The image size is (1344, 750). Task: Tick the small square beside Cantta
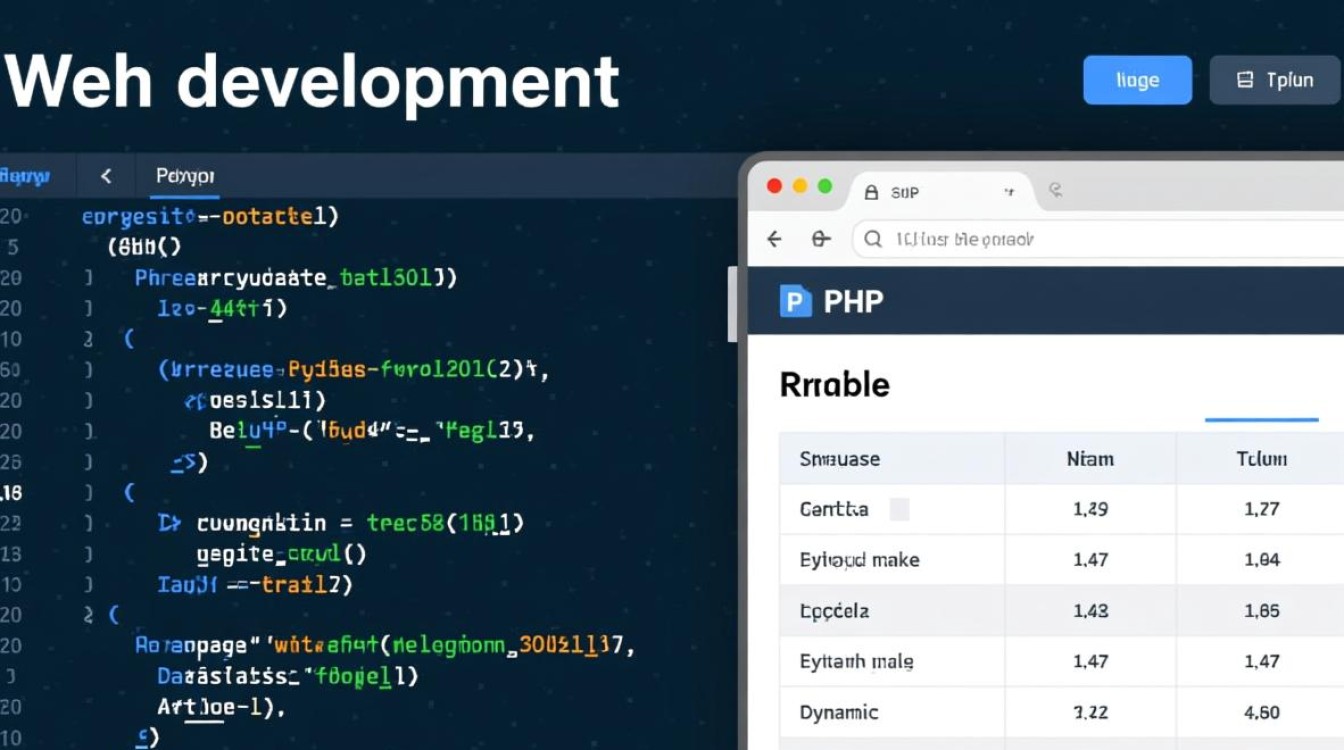(x=899, y=509)
